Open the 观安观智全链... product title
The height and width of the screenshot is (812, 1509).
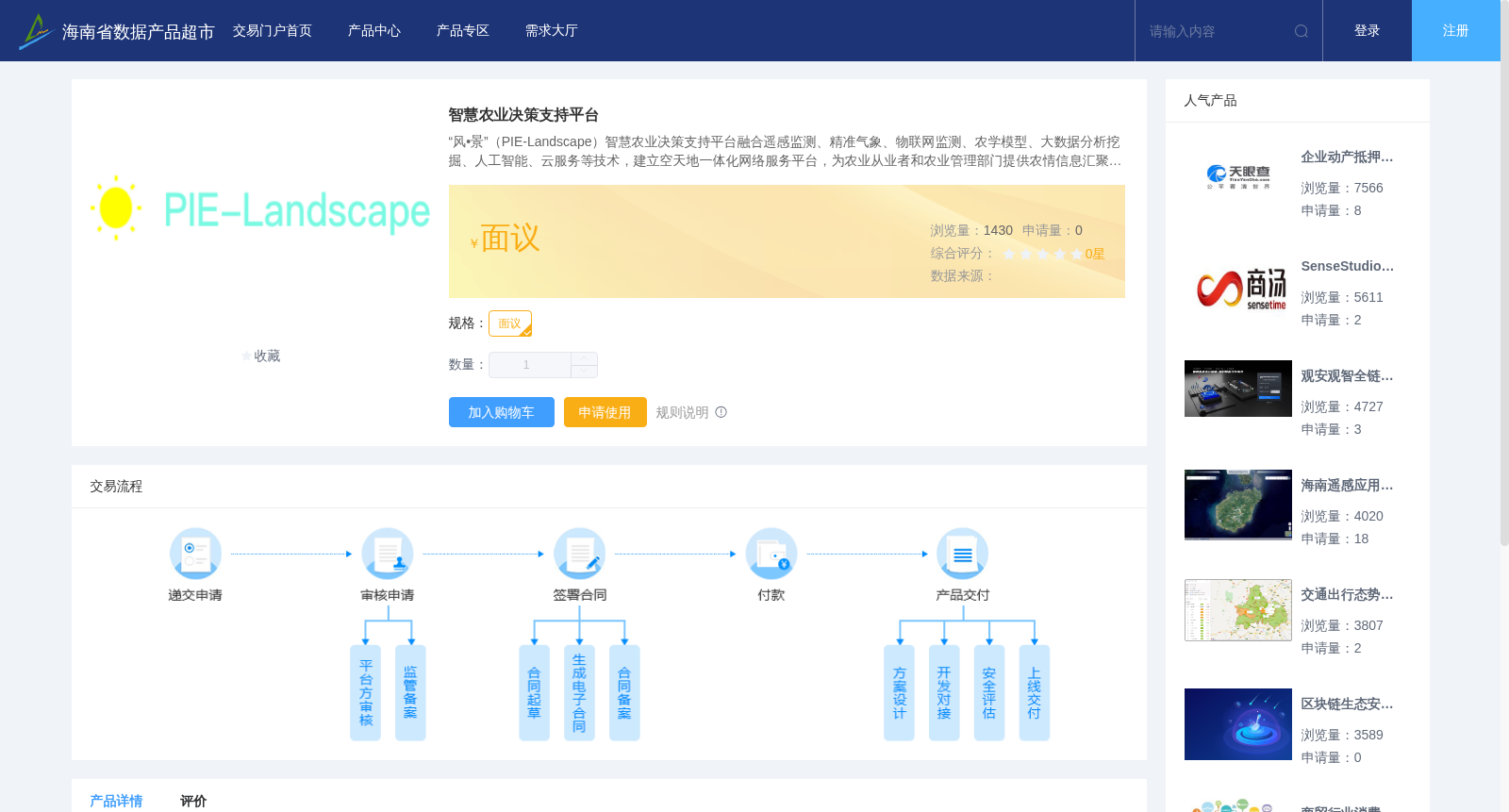[x=1347, y=376]
